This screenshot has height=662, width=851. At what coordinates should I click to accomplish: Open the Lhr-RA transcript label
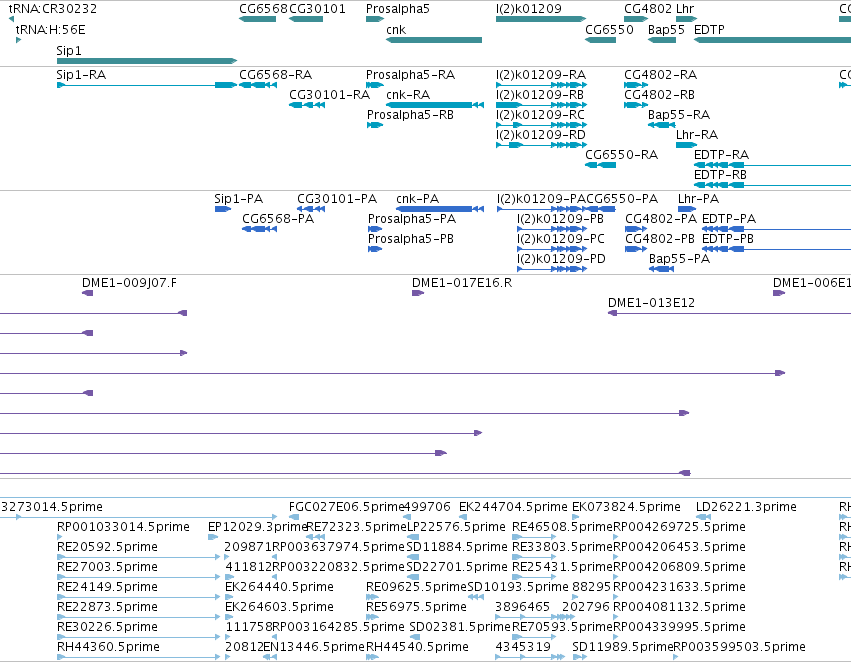pos(697,135)
